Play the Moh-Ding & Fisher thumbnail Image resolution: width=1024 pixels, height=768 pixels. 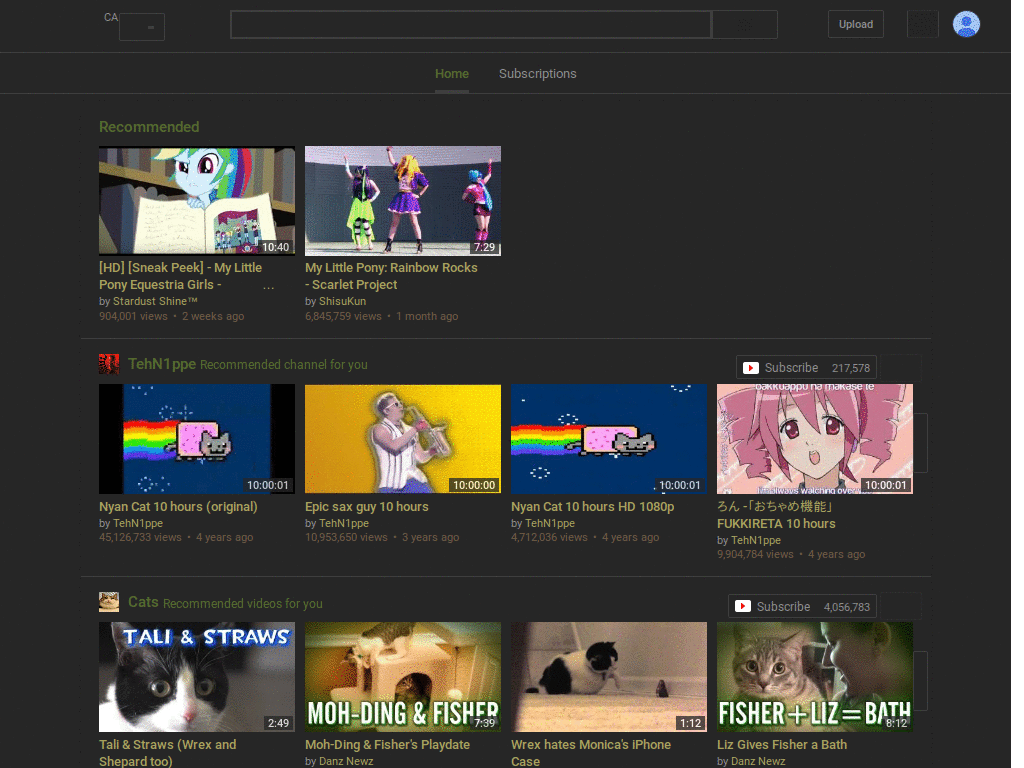(x=403, y=677)
